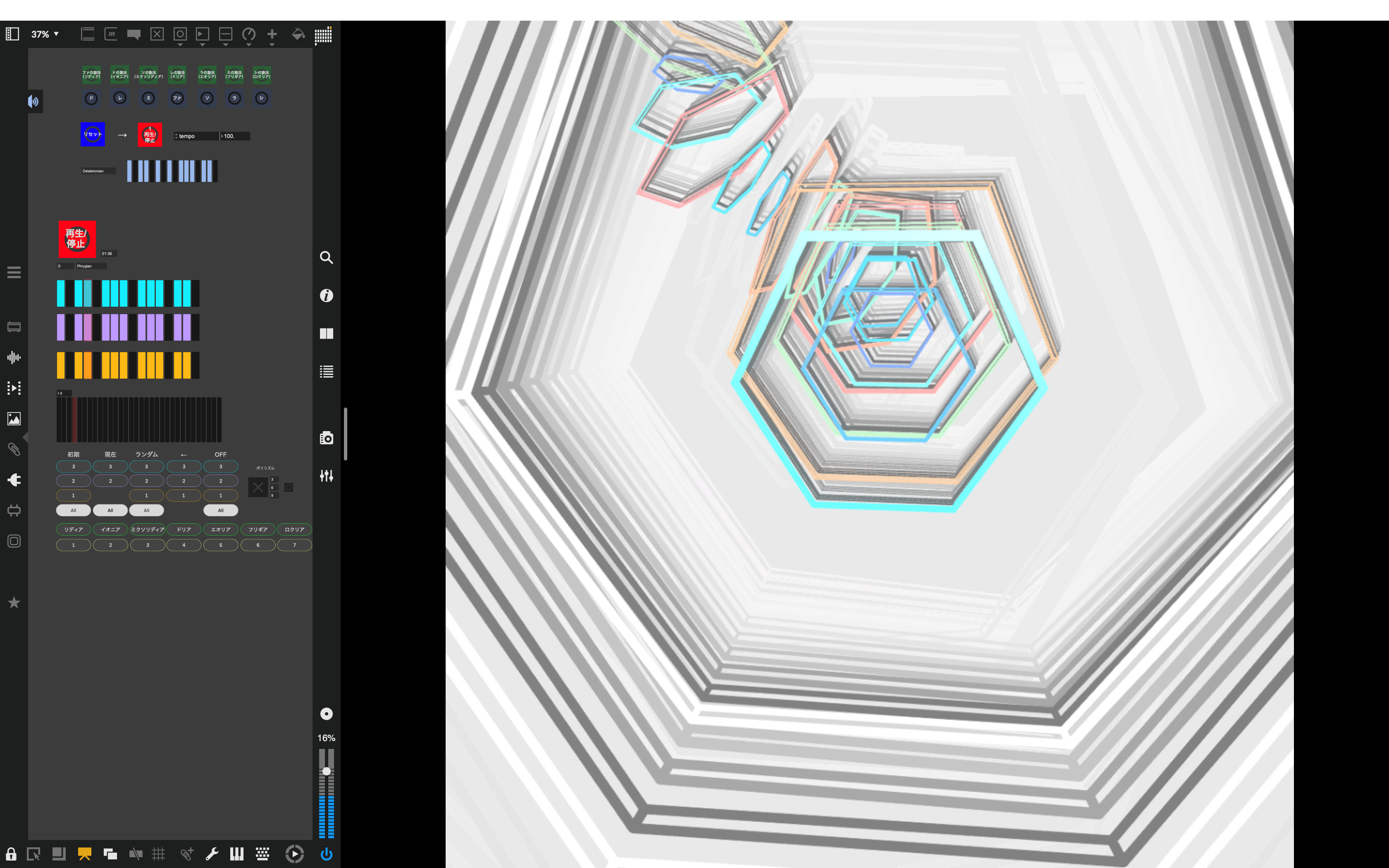Image resolution: width=1389 pixels, height=868 pixels.
Task: Open the zoom 37% dropdown
Action: click(x=45, y=34)
